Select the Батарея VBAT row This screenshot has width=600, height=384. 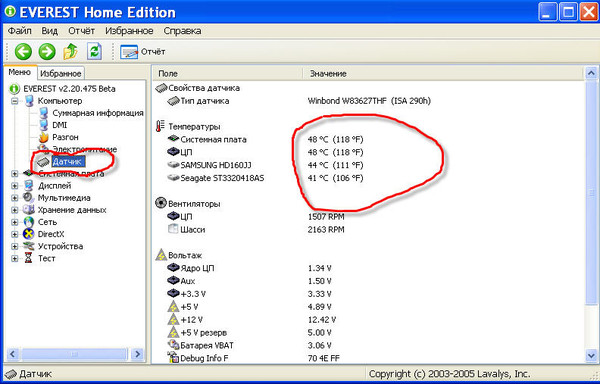tap(249, 345)
